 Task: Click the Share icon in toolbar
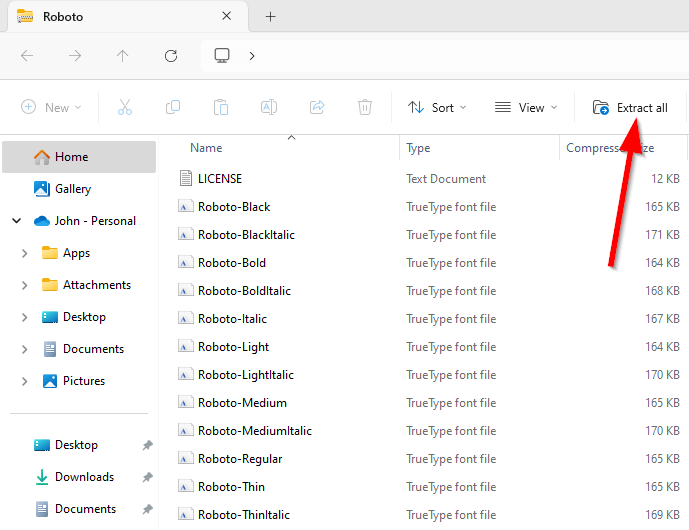coord(317,107)
